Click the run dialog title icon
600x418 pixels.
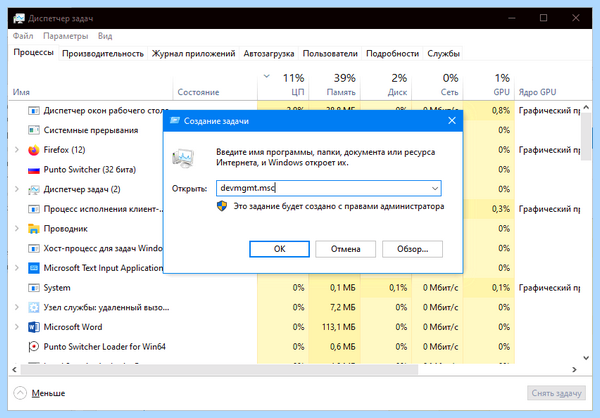(x=174, y=121)
